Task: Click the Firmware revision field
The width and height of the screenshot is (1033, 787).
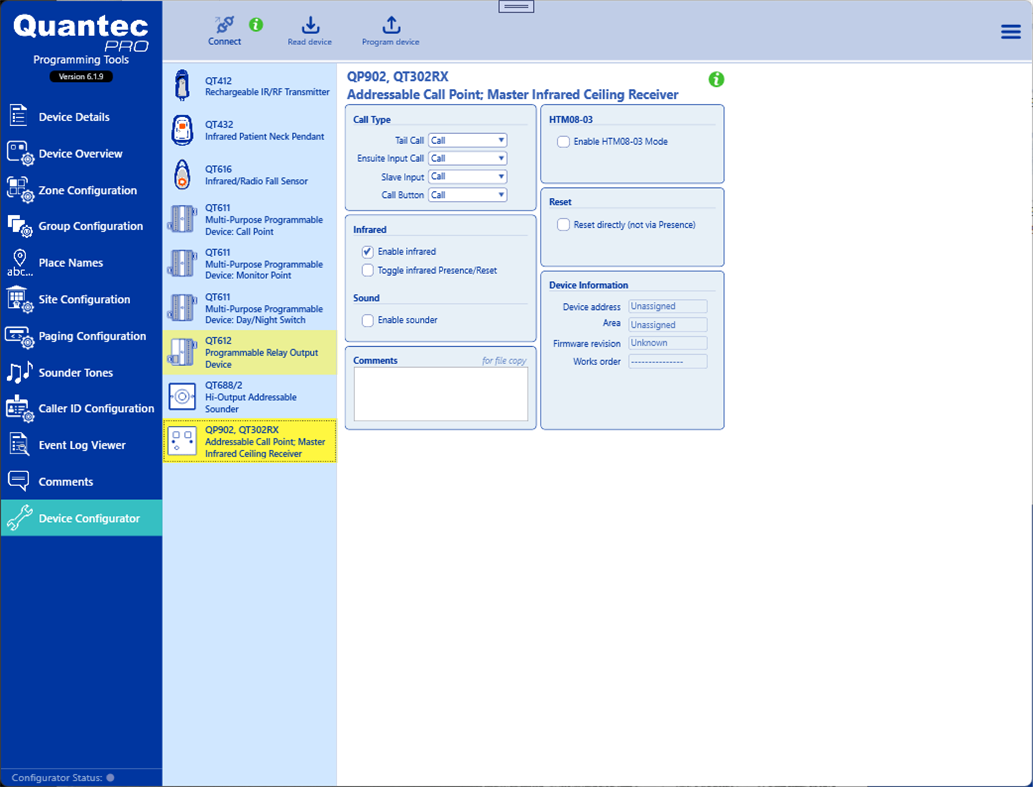Action: (x=668, y=343)
